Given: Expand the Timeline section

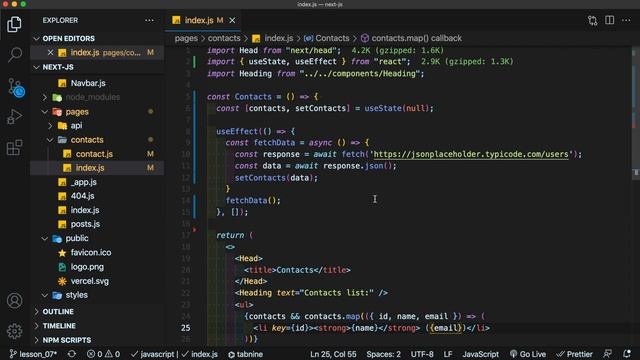Looking at the screenshot, I should [x=59, y=326].
